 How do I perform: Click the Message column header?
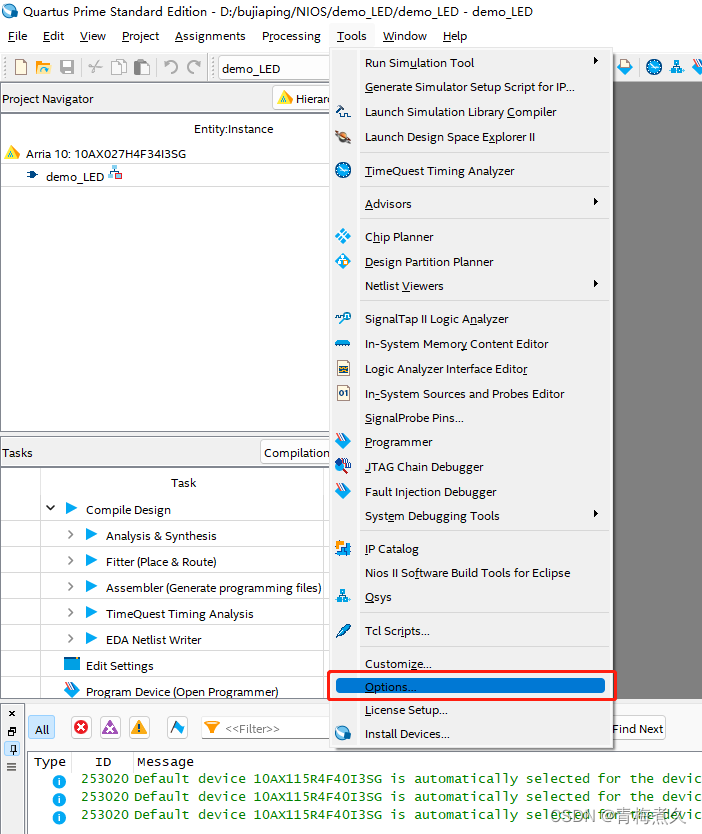point(165,762)
